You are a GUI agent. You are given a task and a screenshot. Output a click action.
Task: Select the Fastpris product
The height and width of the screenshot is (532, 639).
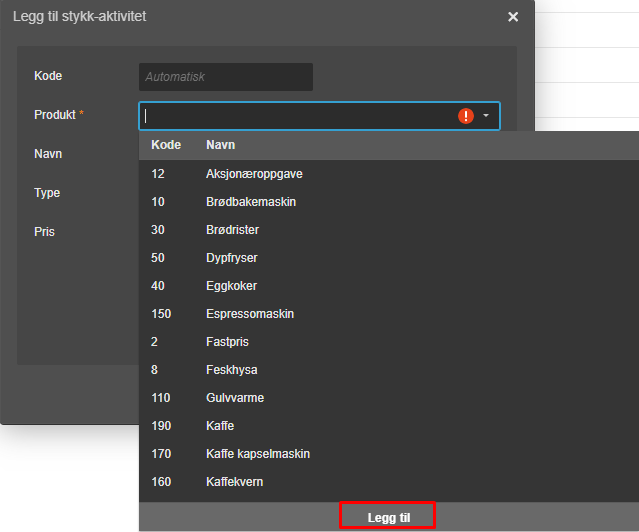[x=389, y=342]
